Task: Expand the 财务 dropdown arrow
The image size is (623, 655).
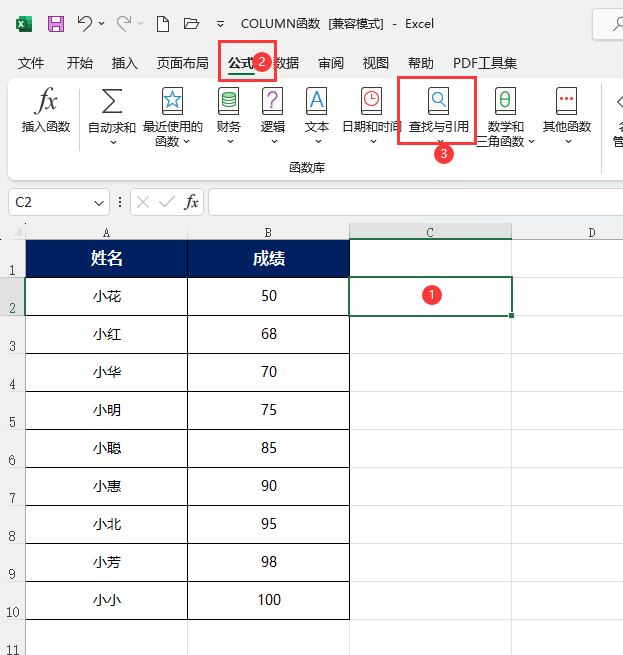Action: click(230, 142)
